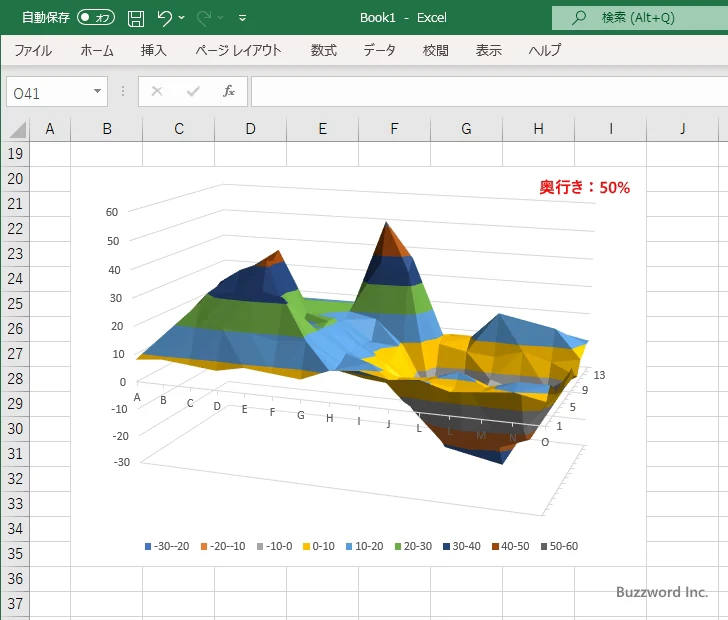Image resolution: width=728 pixels, height=620 pixels.
Task: Click the Select All corner triangle
Action: 18,130
